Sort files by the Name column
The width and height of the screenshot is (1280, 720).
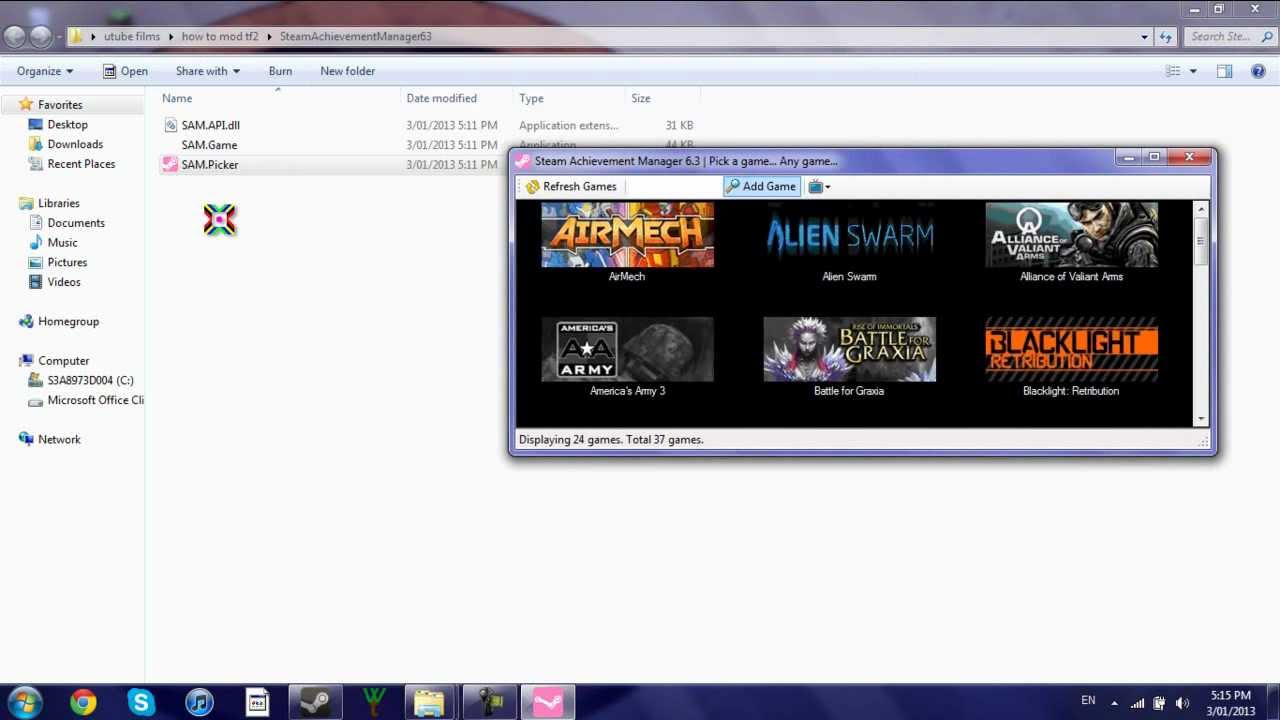[x=177, y=98]
